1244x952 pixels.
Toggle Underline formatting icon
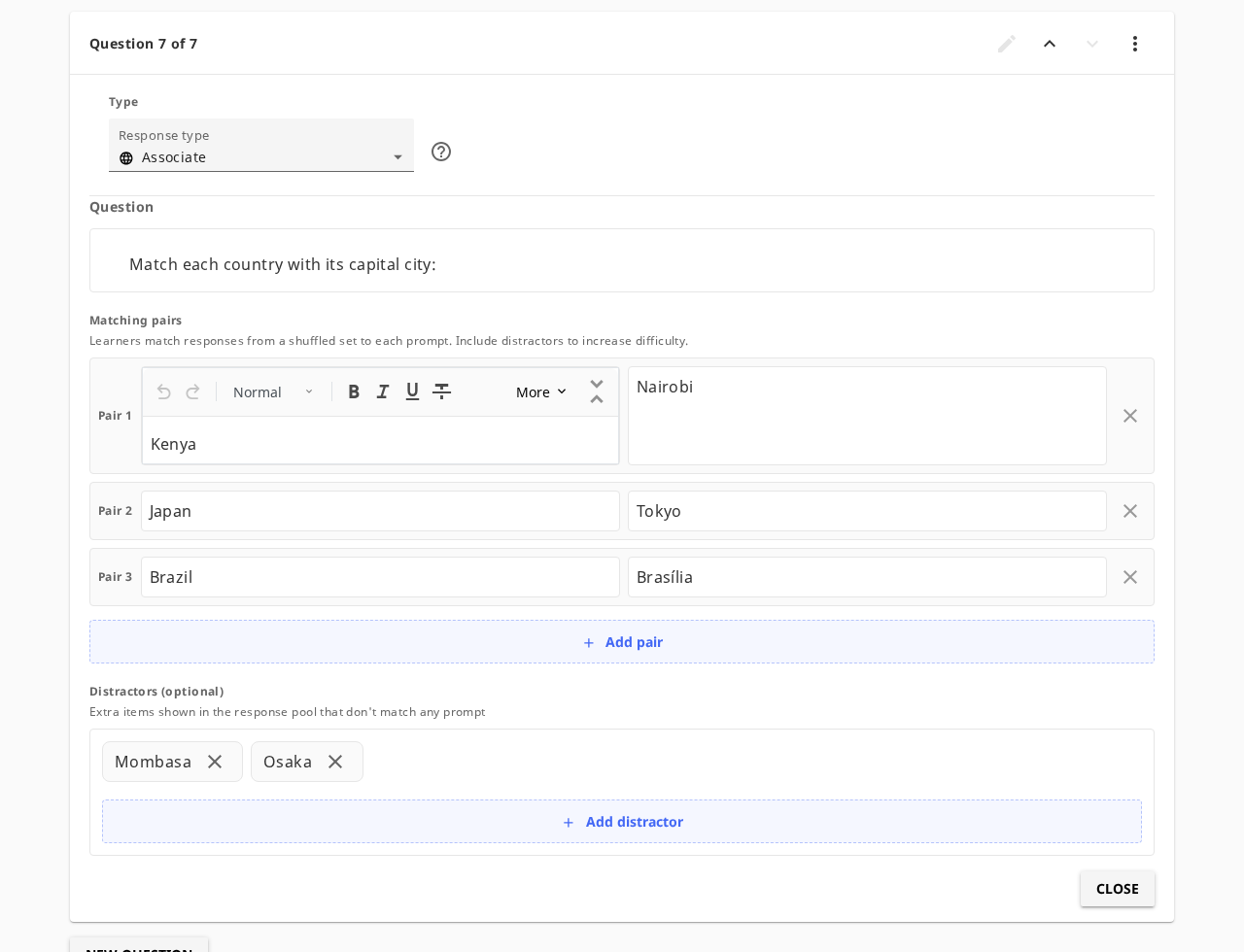point(412,391)
